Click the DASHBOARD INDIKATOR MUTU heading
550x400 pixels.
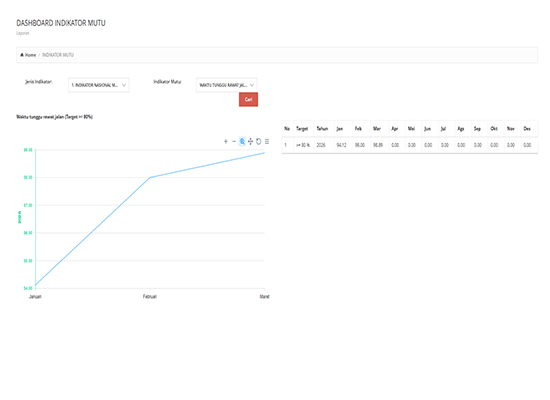pos(61,23)
